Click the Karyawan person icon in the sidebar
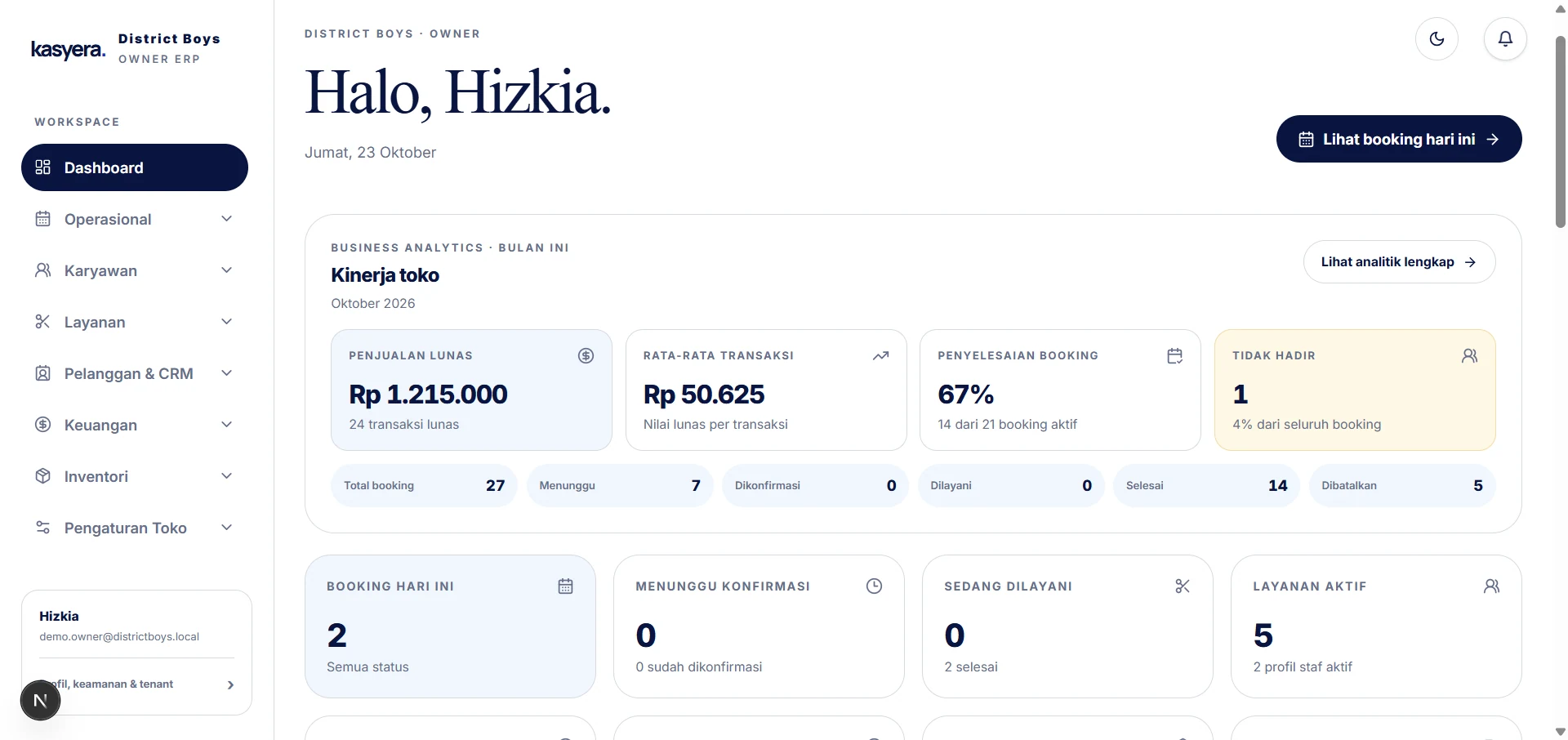The height and width of the screenshot is (740, 1568). pyautogui.click(x=43, y=270)
